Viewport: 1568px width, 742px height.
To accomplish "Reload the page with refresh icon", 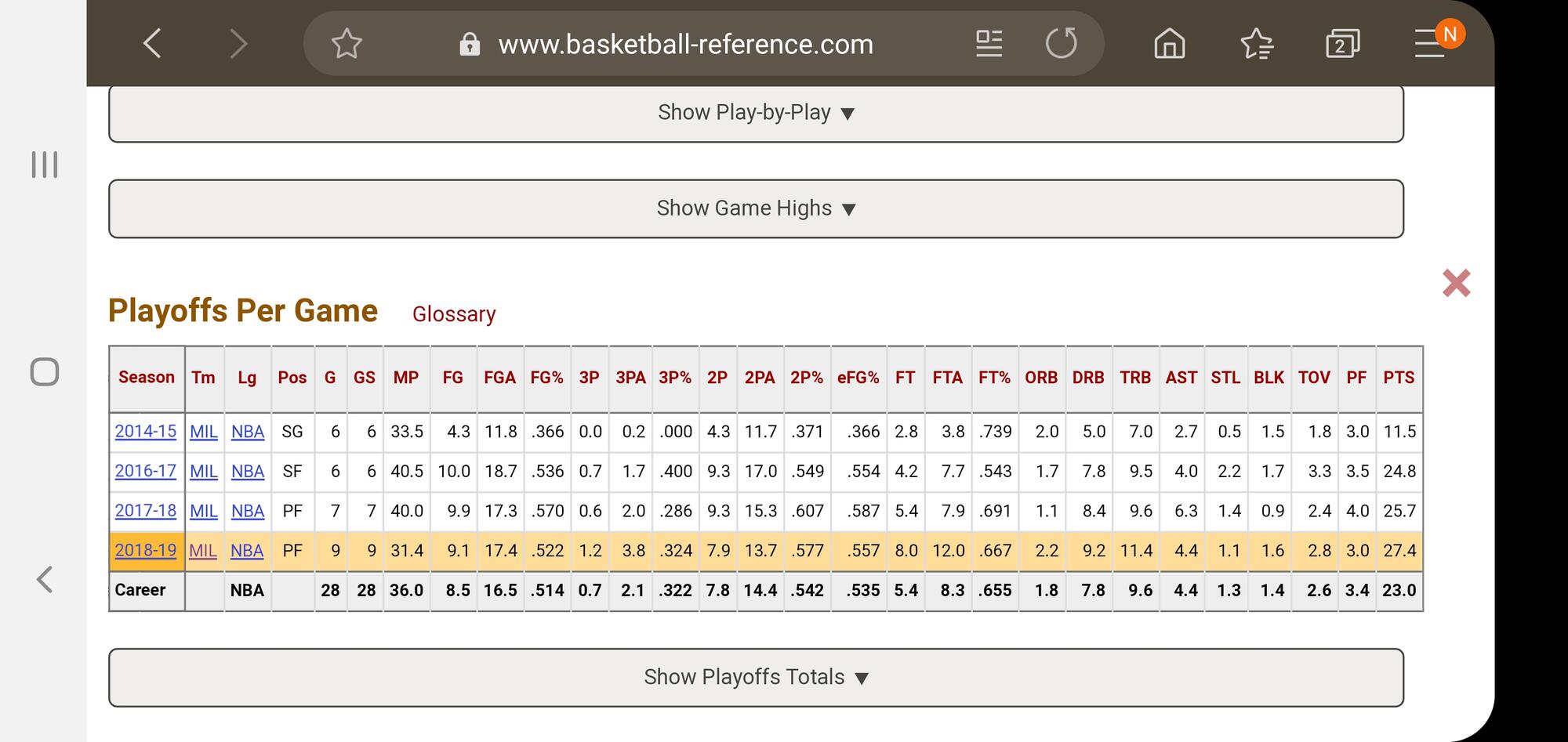I will click(1061, 44).
